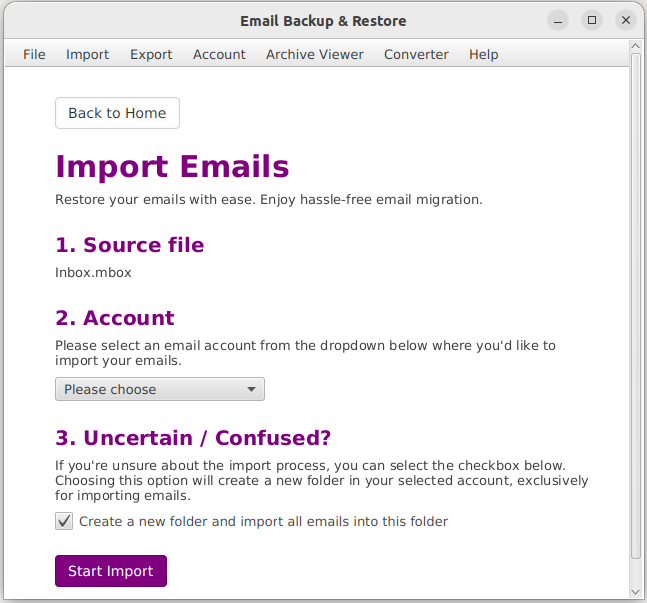
Task: Open the Please choose account dropdown
Action: [160, 389]
